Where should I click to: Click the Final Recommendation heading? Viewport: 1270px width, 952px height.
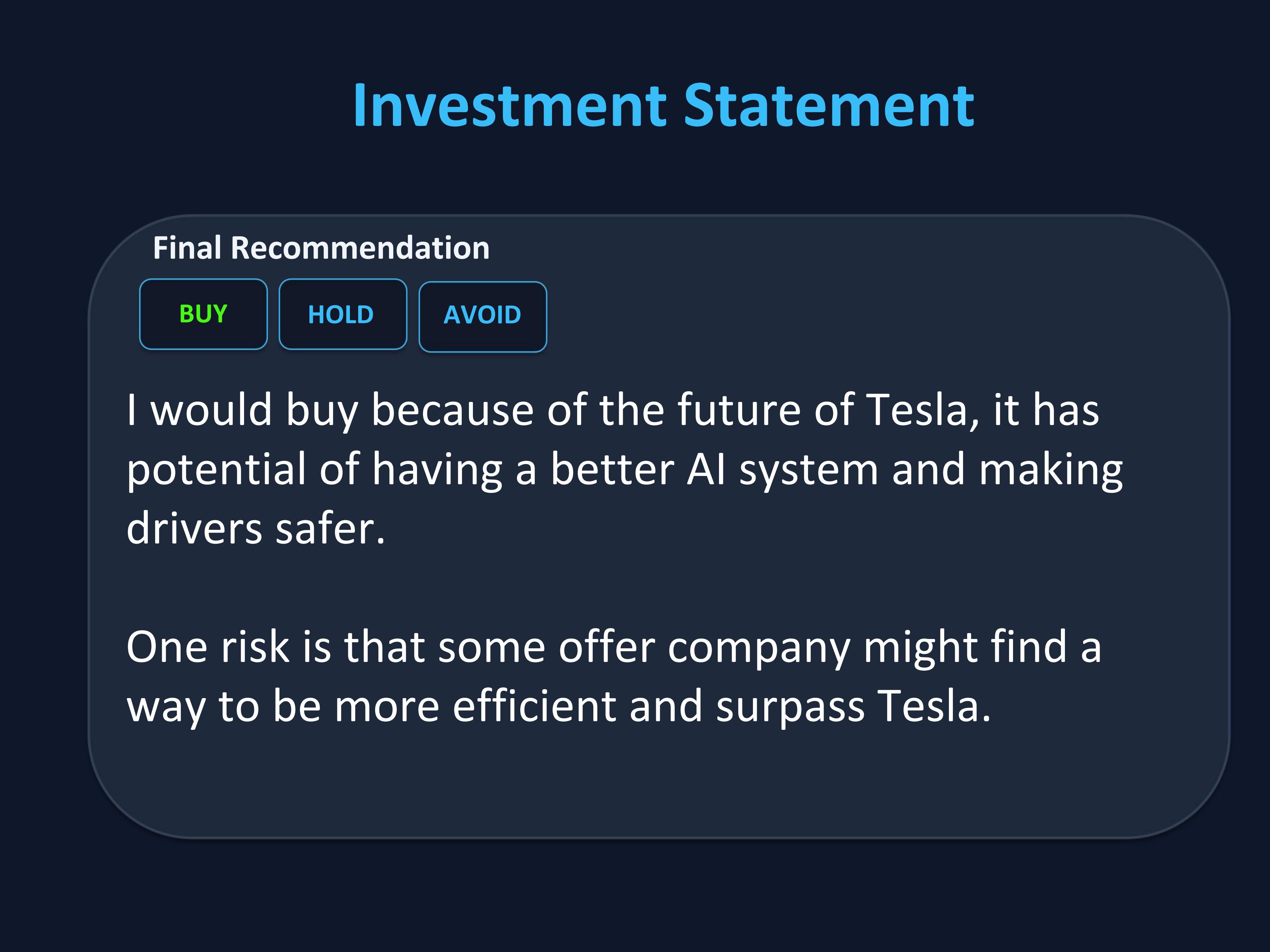321,248
